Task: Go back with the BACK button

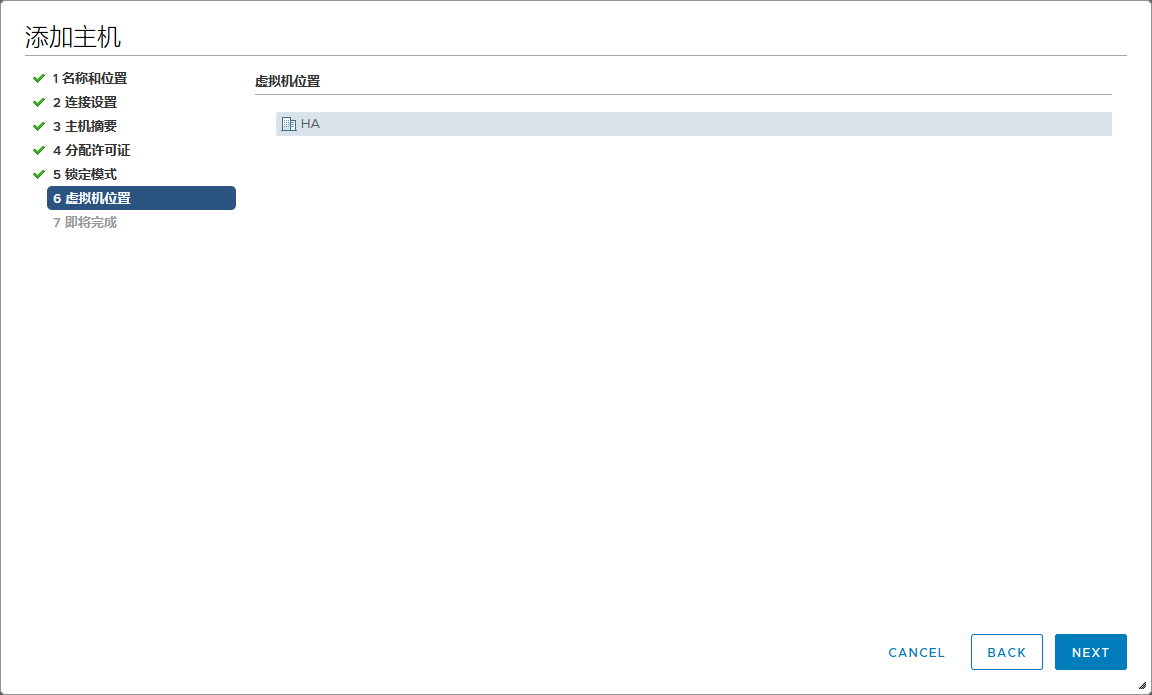Action: (x=1006, y=652)
